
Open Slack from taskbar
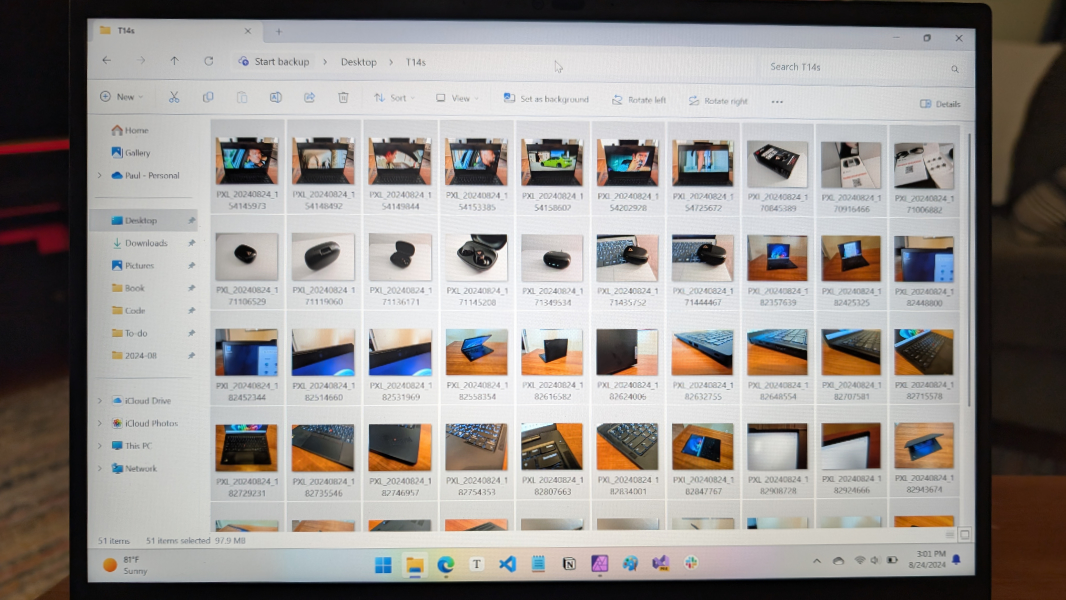click(691, 563)
